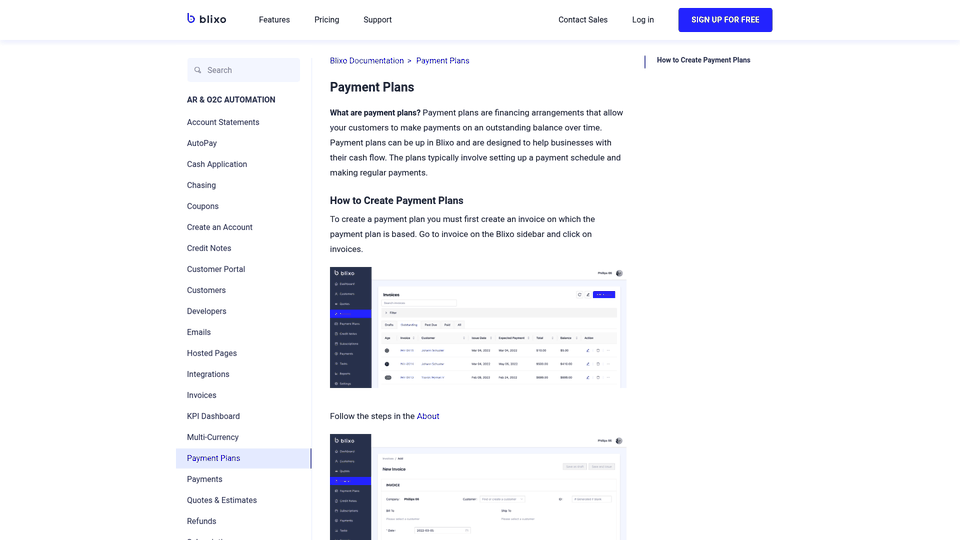The width and height of the screenshot is (960, 540).
Task: Open the Support menu item
Action: pos(377,20)
